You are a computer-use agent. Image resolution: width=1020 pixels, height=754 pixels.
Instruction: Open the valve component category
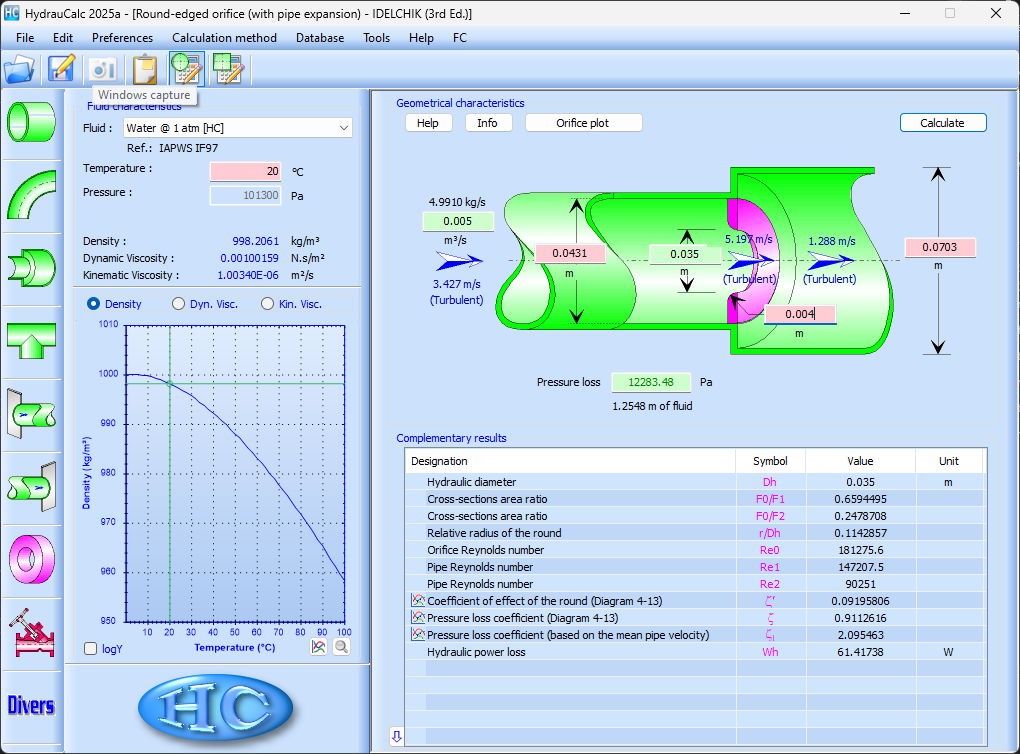pos(32,630)
